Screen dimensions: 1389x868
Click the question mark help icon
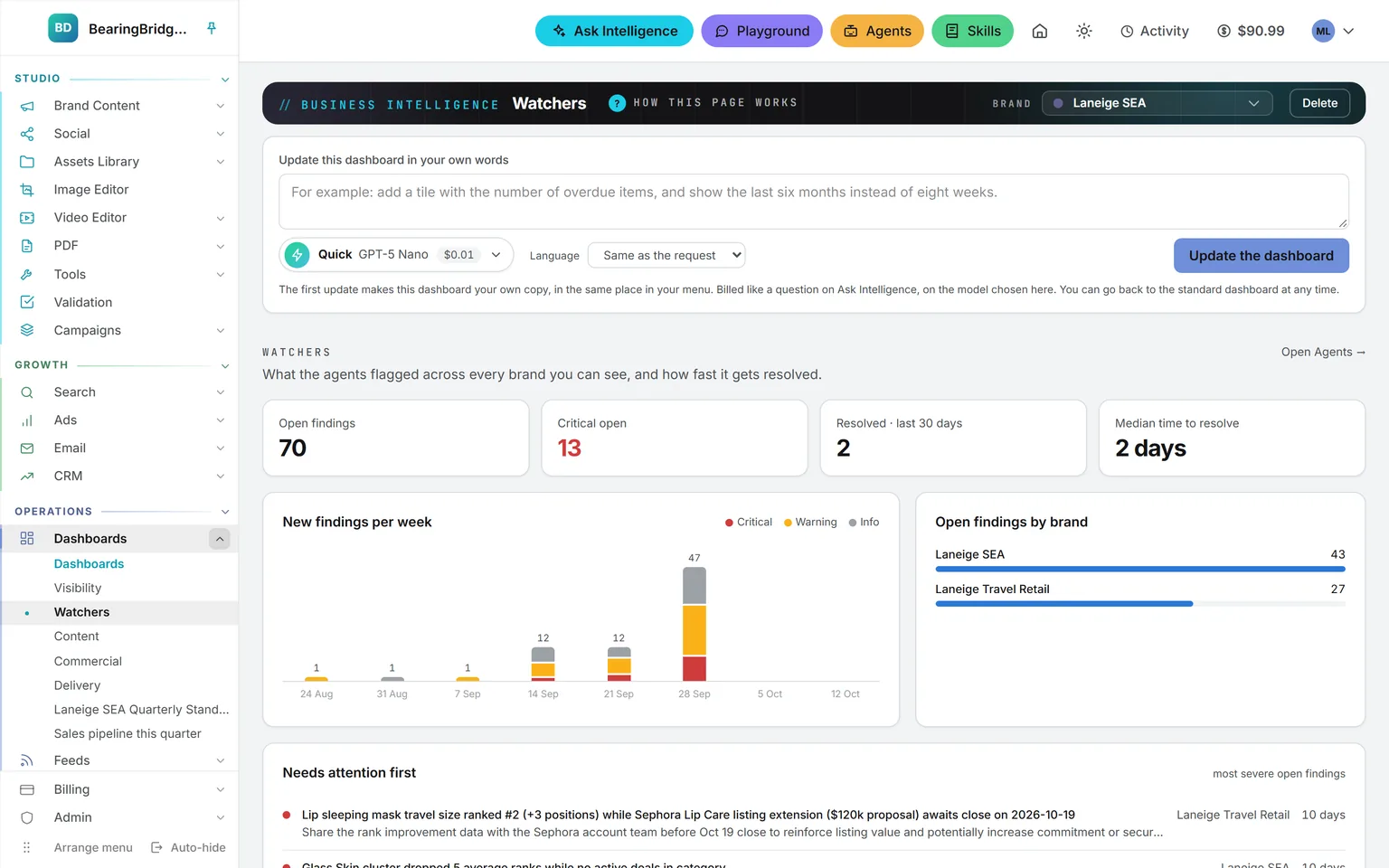[x=617, y=103]
